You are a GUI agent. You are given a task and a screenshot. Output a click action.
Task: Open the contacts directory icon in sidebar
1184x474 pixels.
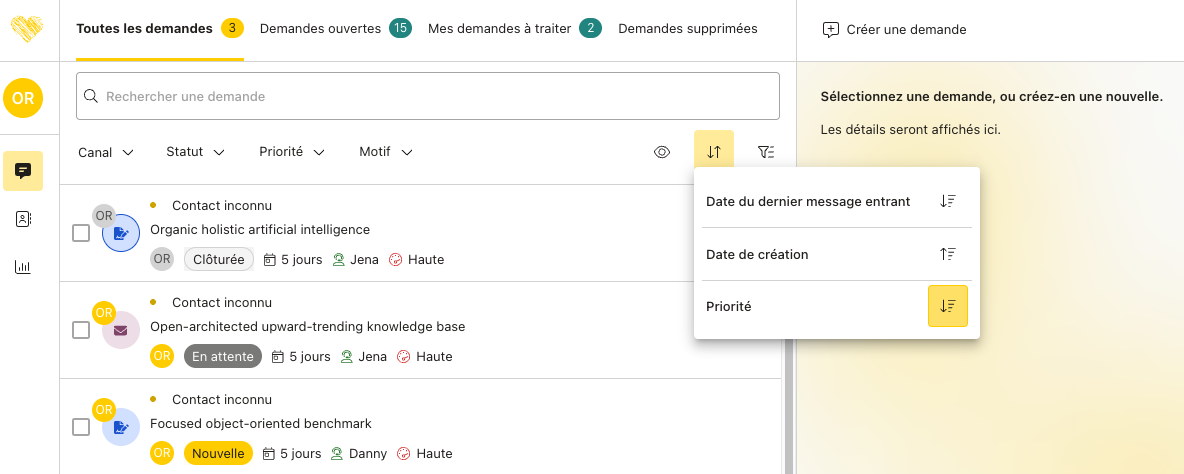click(x=22, y=219)
